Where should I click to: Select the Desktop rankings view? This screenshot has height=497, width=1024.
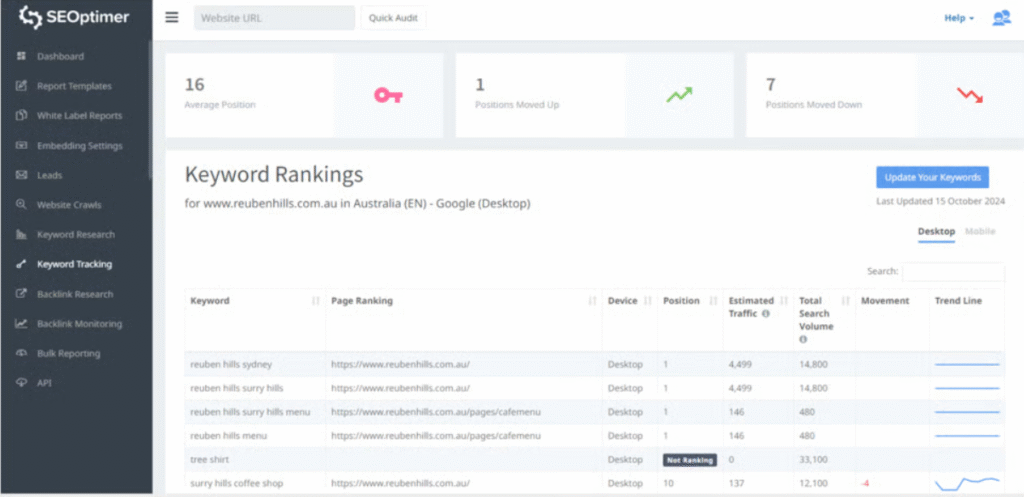tap(936, 232)
